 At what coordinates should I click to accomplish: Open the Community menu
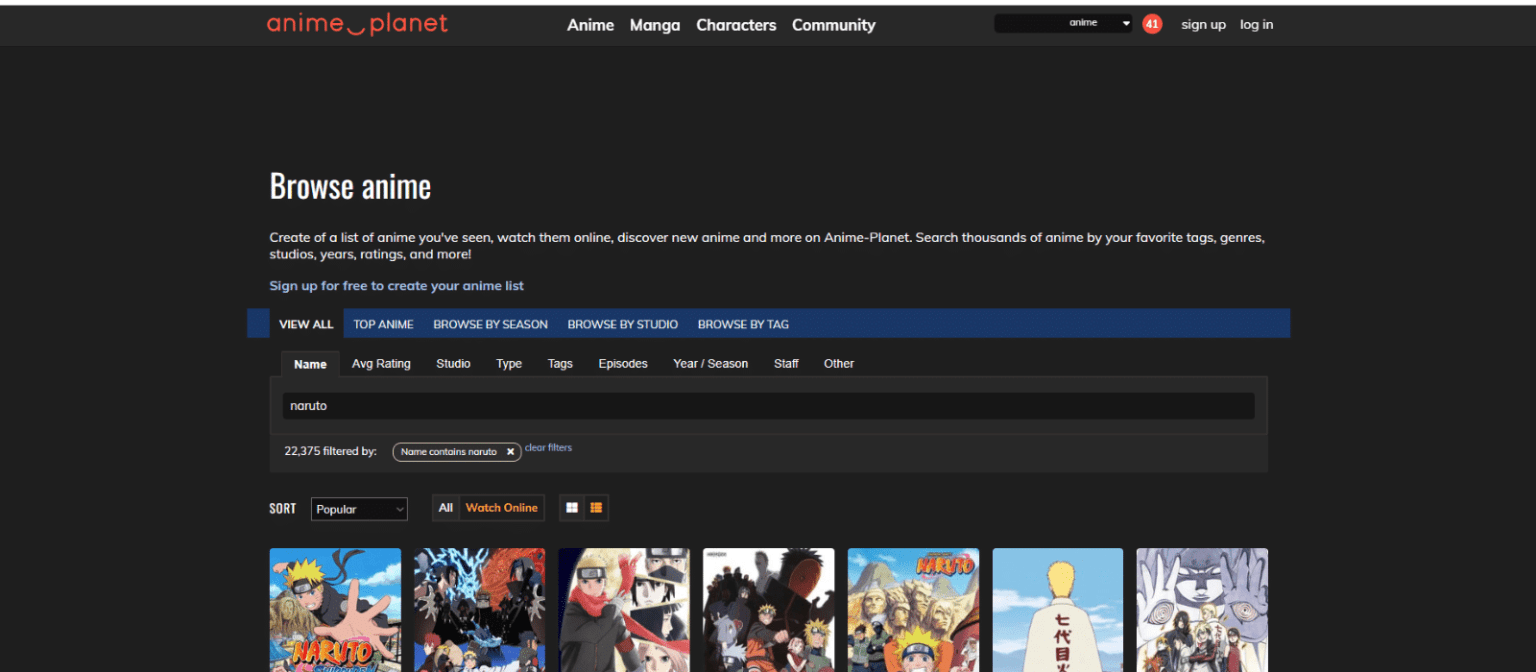[x=833, y=25]
